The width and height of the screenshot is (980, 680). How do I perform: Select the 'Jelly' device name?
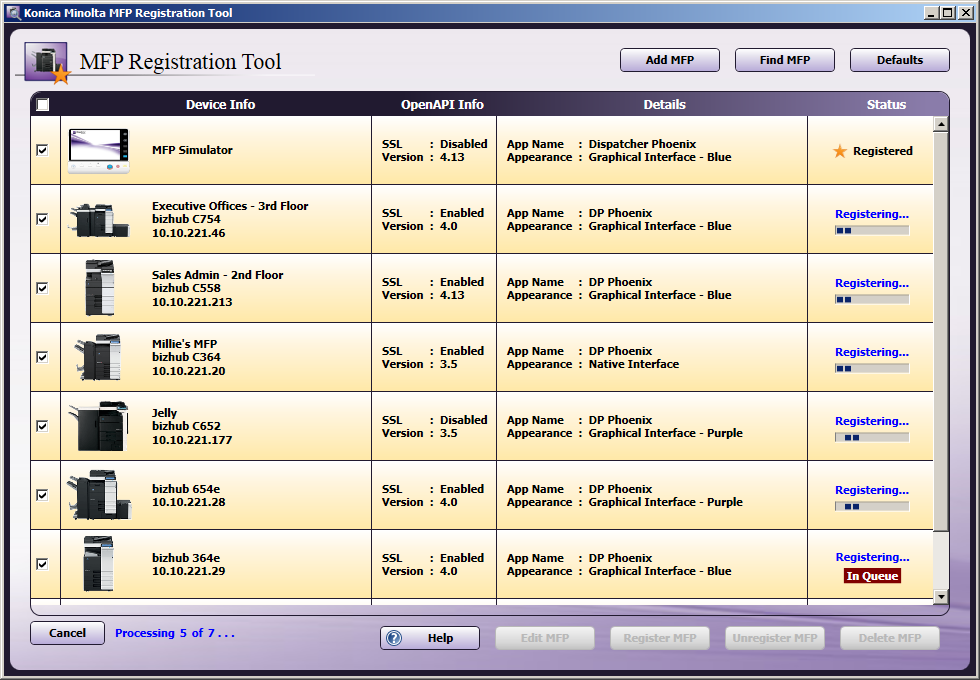tap(164, 413)
